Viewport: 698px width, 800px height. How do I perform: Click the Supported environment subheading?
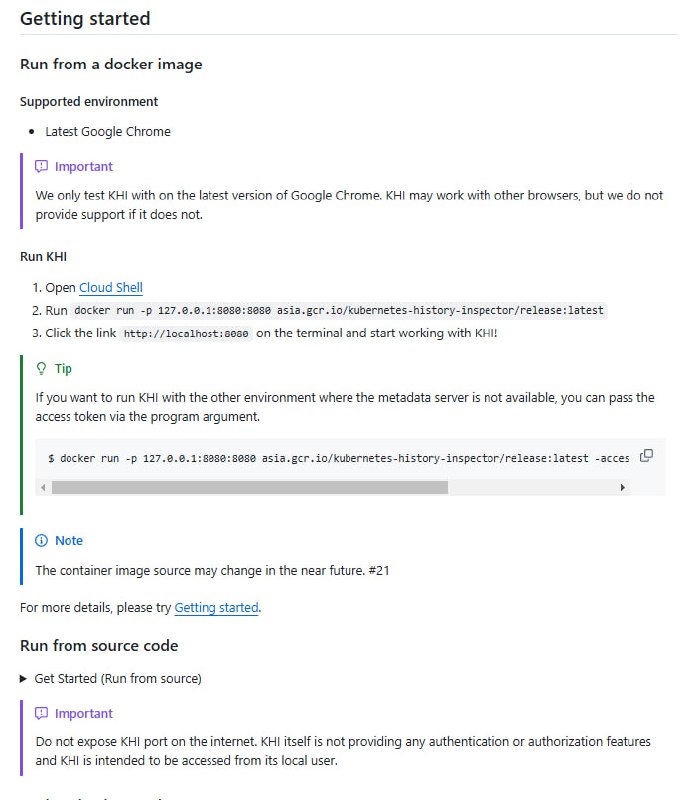click(x=88, y=101)
